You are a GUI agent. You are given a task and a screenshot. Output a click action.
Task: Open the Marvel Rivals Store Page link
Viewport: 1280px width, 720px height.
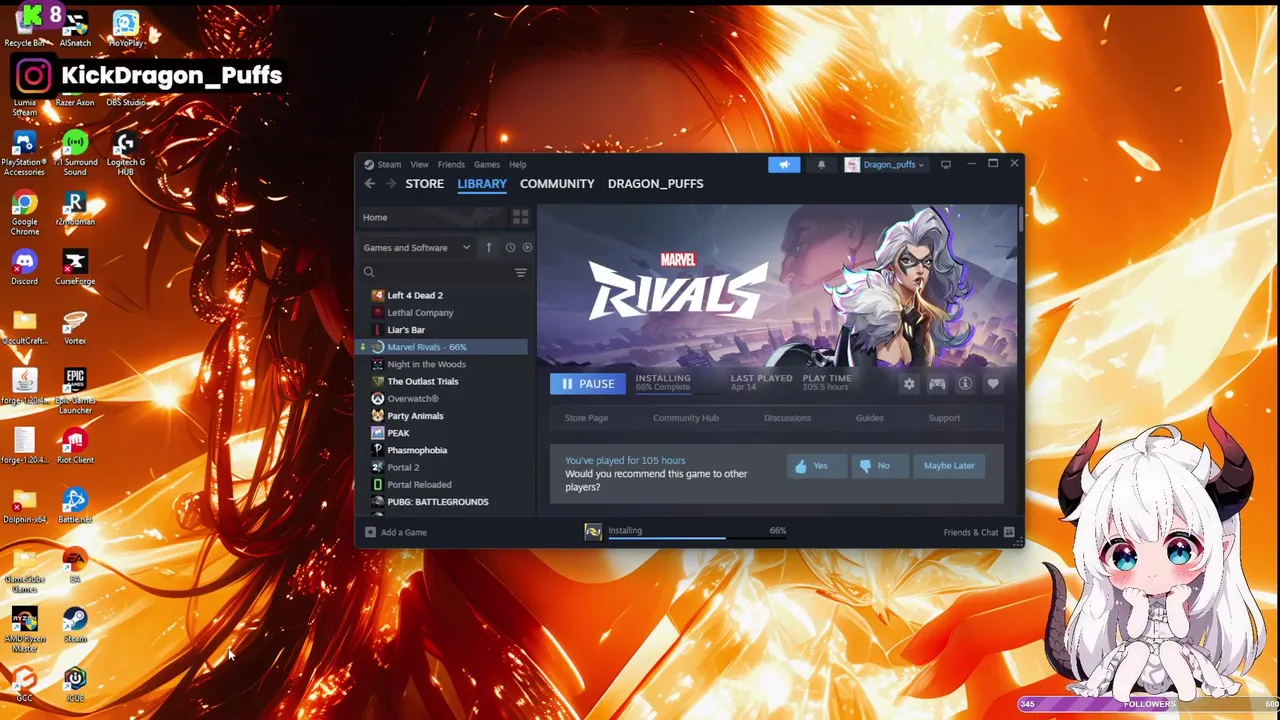pyautogui.click(x=586, y=418)
